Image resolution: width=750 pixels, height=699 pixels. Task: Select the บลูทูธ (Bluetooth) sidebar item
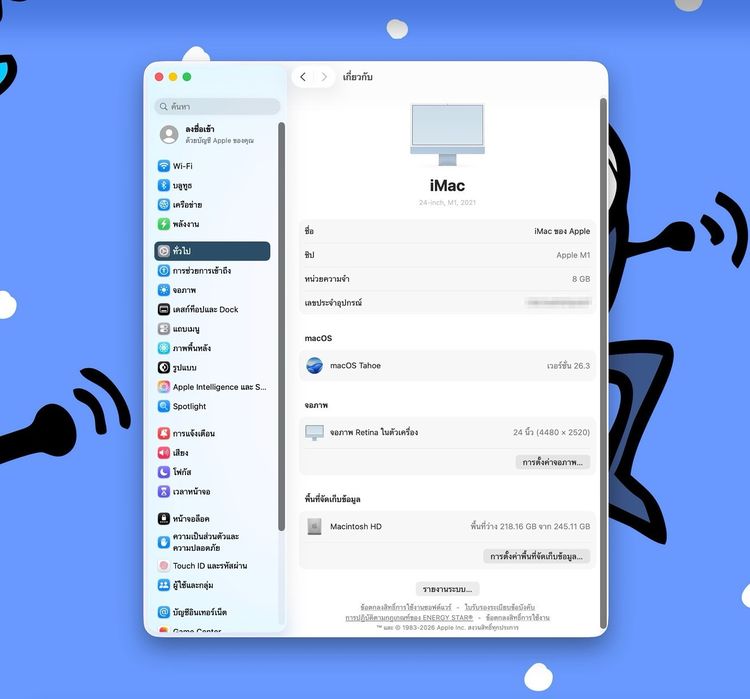point(181,185)
